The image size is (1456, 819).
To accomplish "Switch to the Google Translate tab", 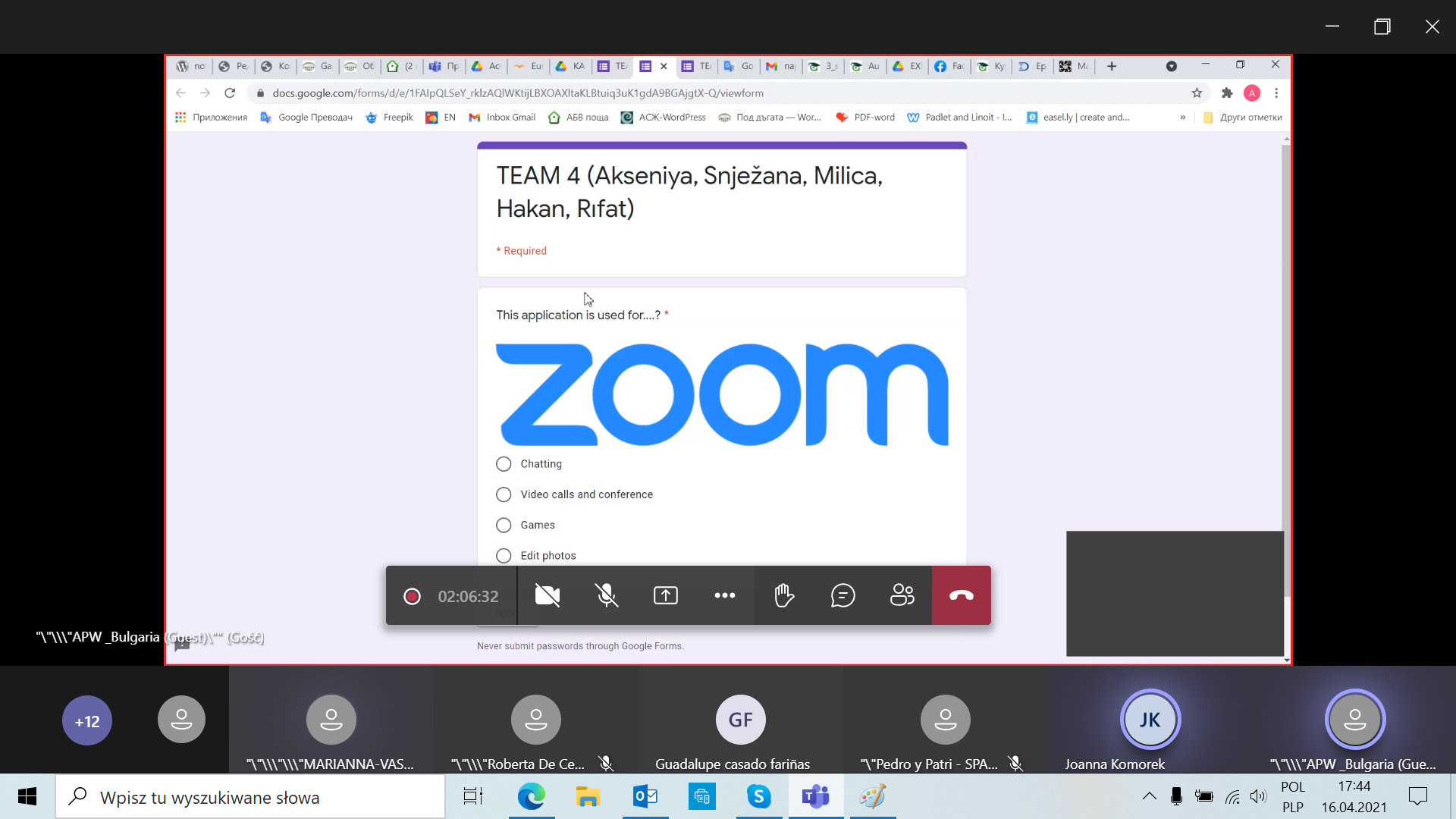I will [x=738, y=66].
